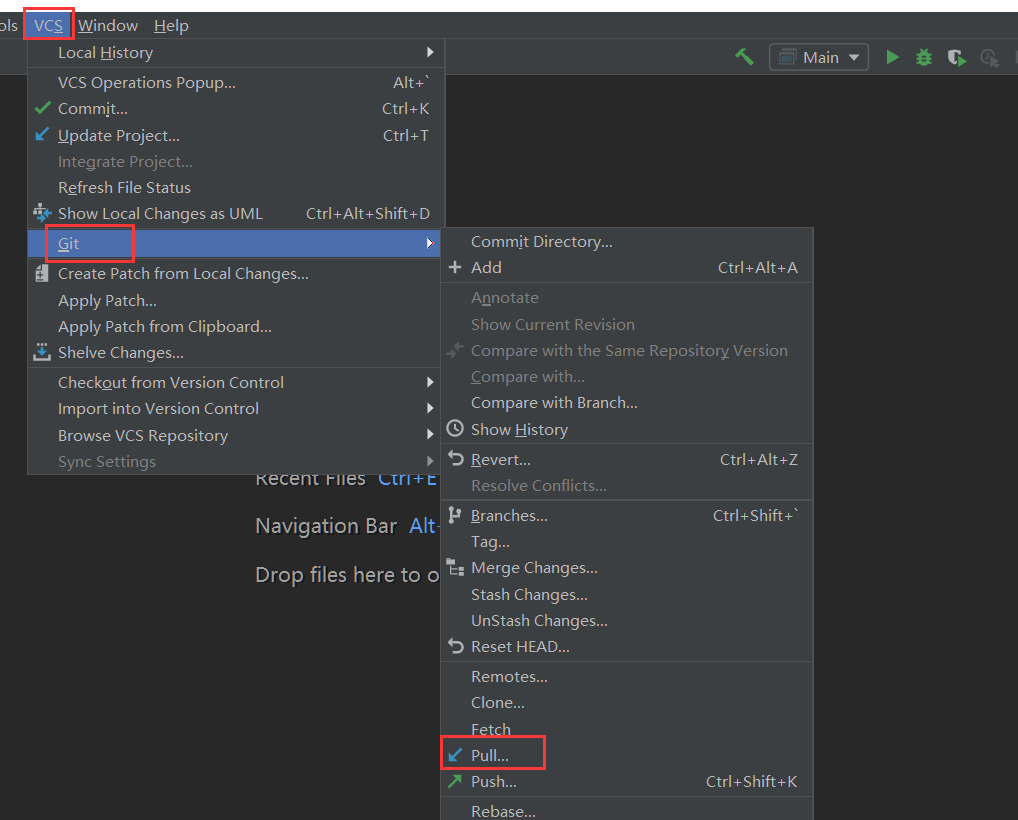Open the Git submenu entry
This screenshot has height=820, width=1018.
click(x=236, y=243)
